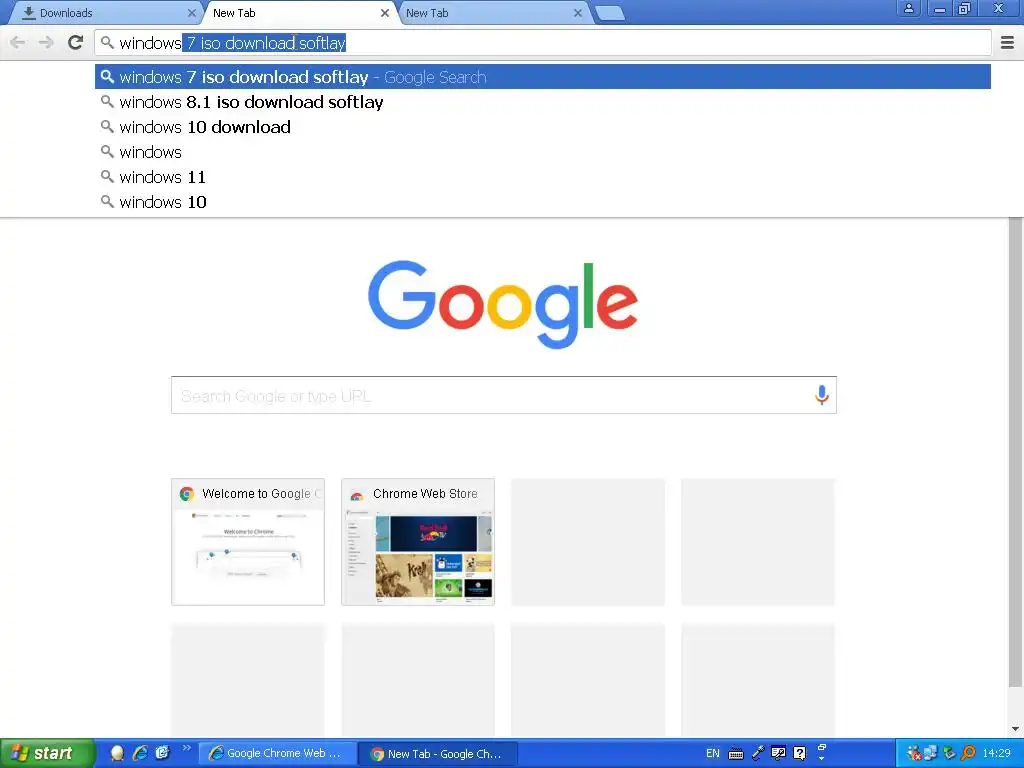
Task: Click the network computers tray icon
Action: coord(930,754)
